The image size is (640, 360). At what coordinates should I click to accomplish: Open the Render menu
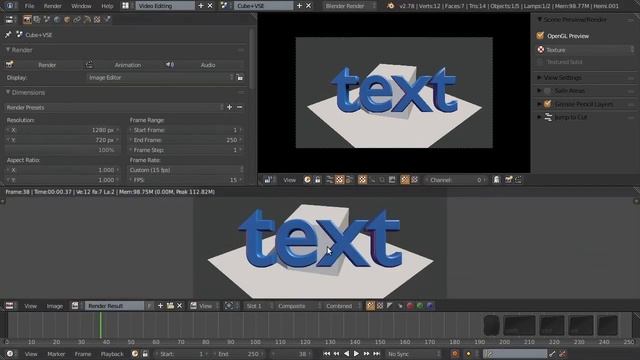point(52,6)
